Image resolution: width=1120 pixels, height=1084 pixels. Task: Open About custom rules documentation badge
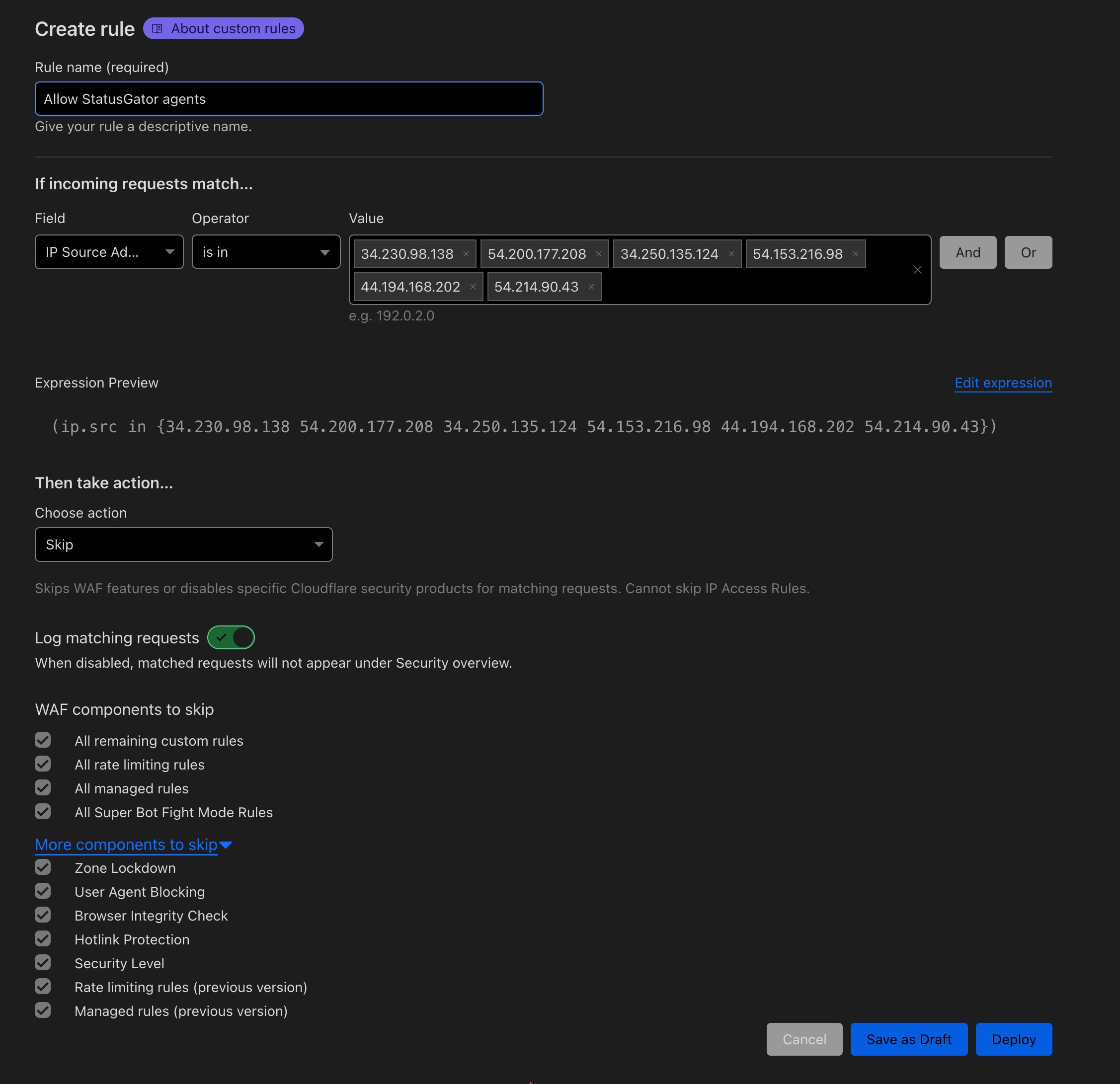[x=224, y=29]
